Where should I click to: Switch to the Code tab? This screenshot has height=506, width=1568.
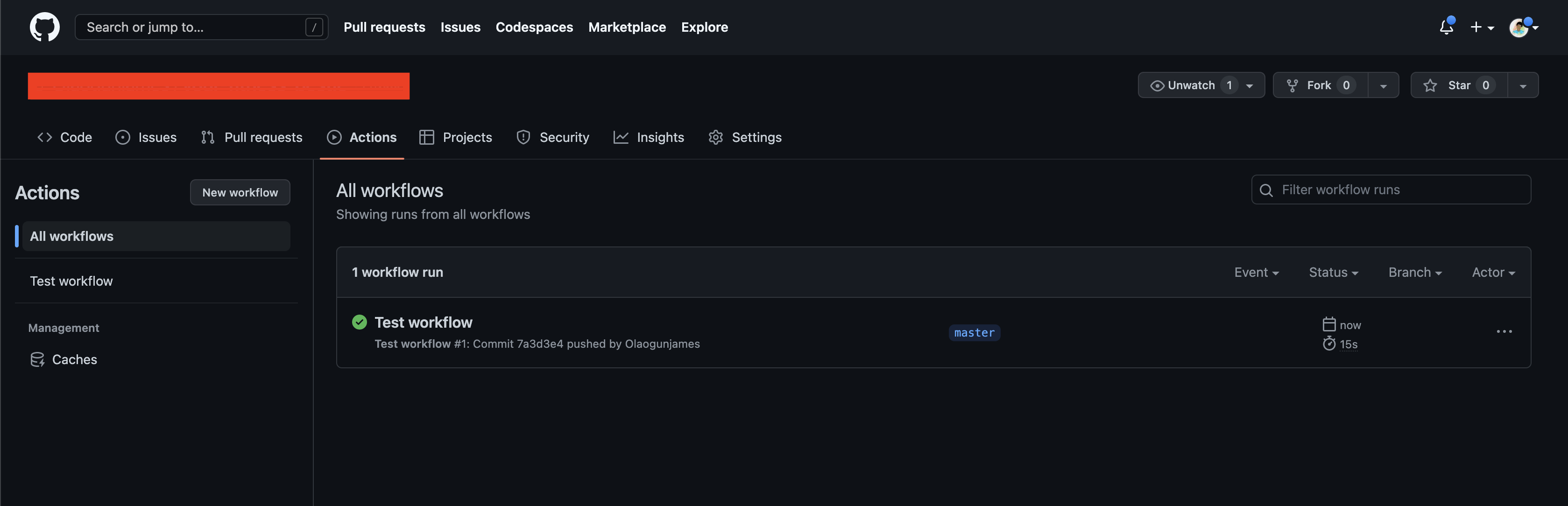point(64,137)
